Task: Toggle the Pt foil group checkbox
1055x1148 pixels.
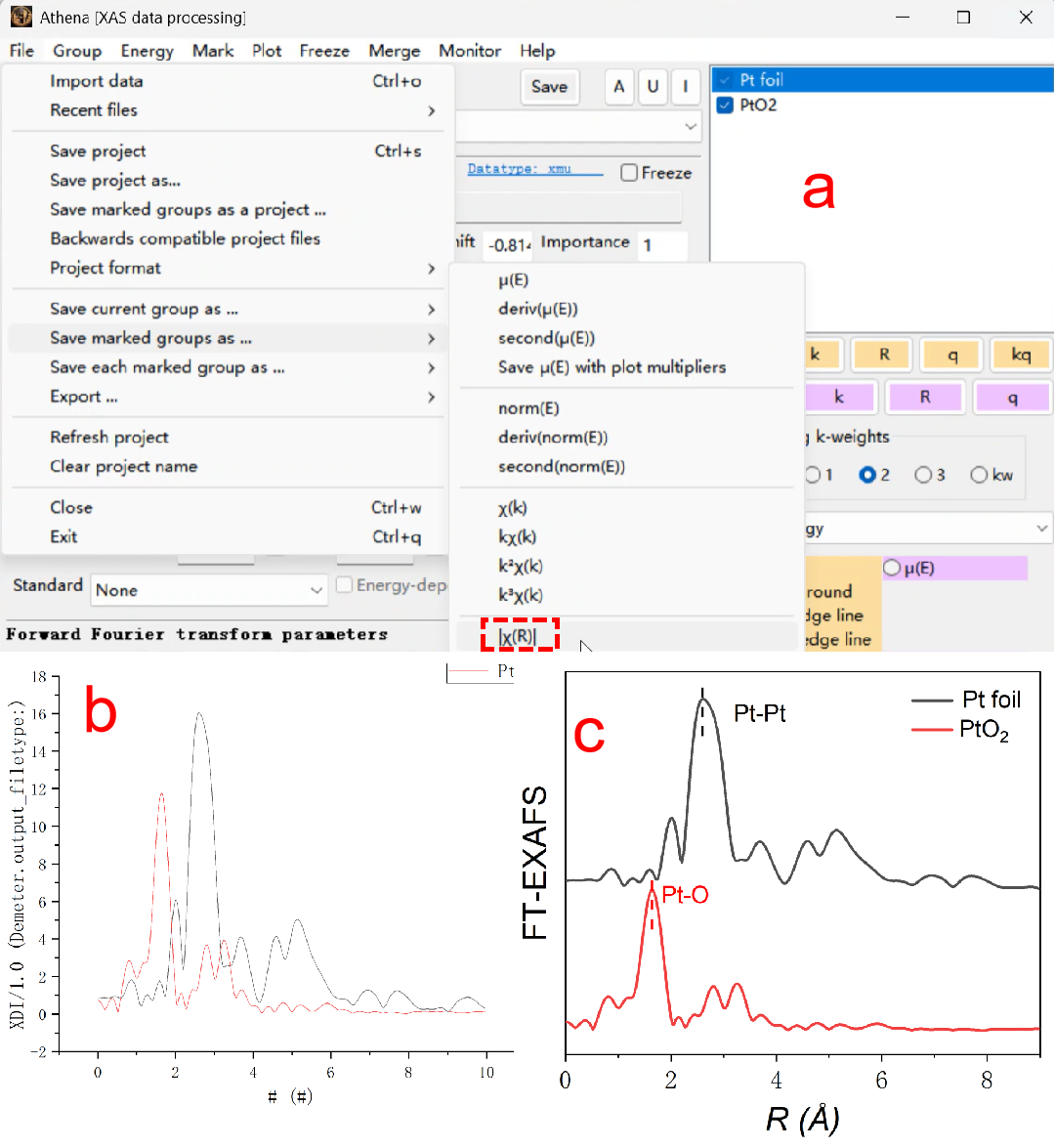Action: tap(725, 80)
